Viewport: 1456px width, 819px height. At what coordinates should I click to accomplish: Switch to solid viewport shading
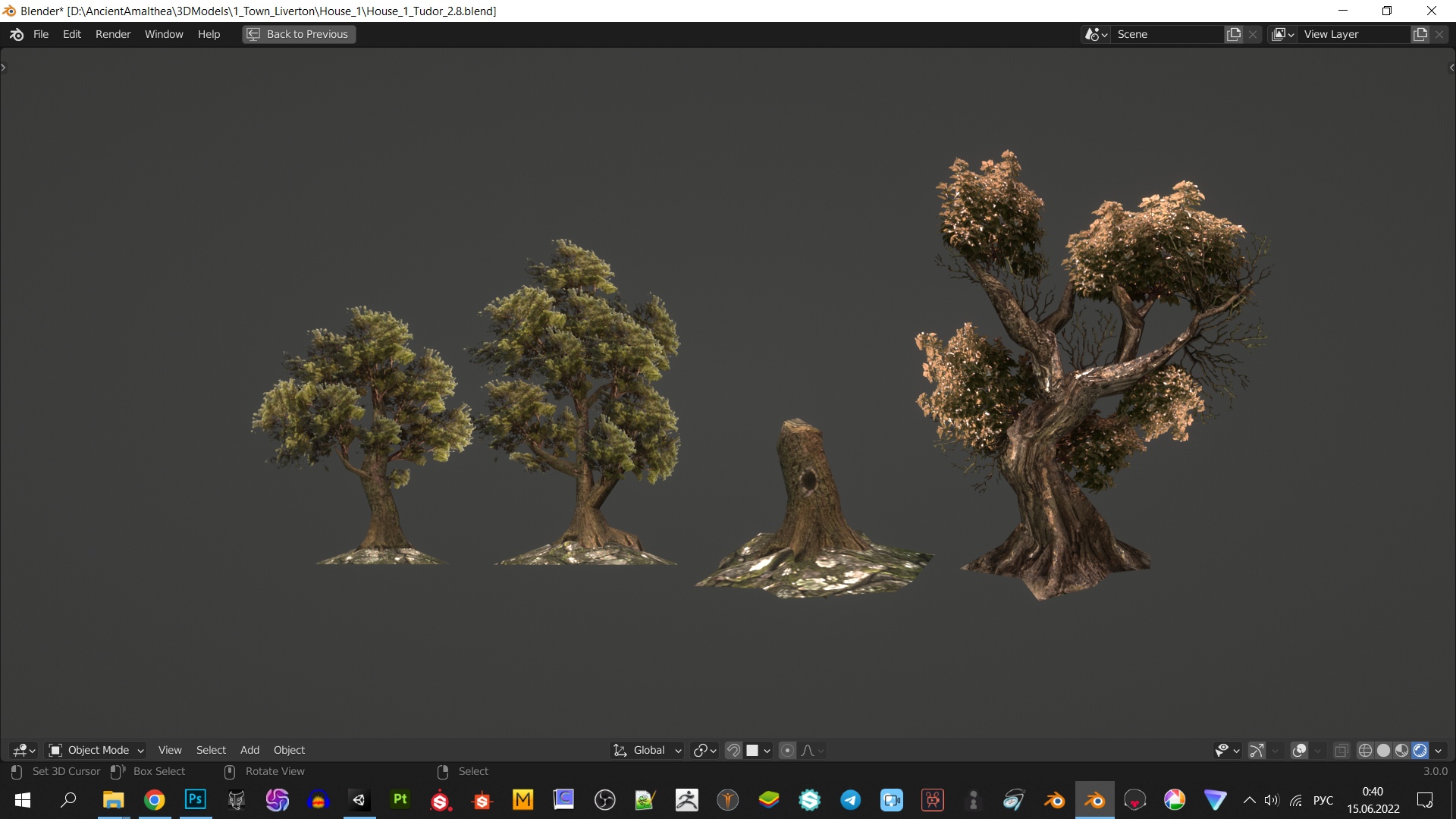click(x=1383, y=750)
